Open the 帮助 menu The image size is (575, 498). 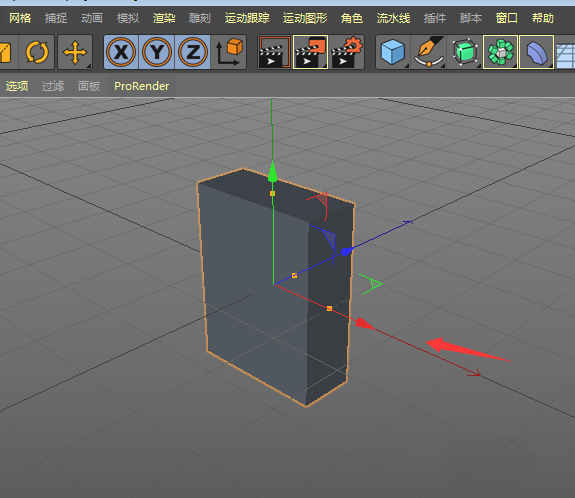pos(543,18)
